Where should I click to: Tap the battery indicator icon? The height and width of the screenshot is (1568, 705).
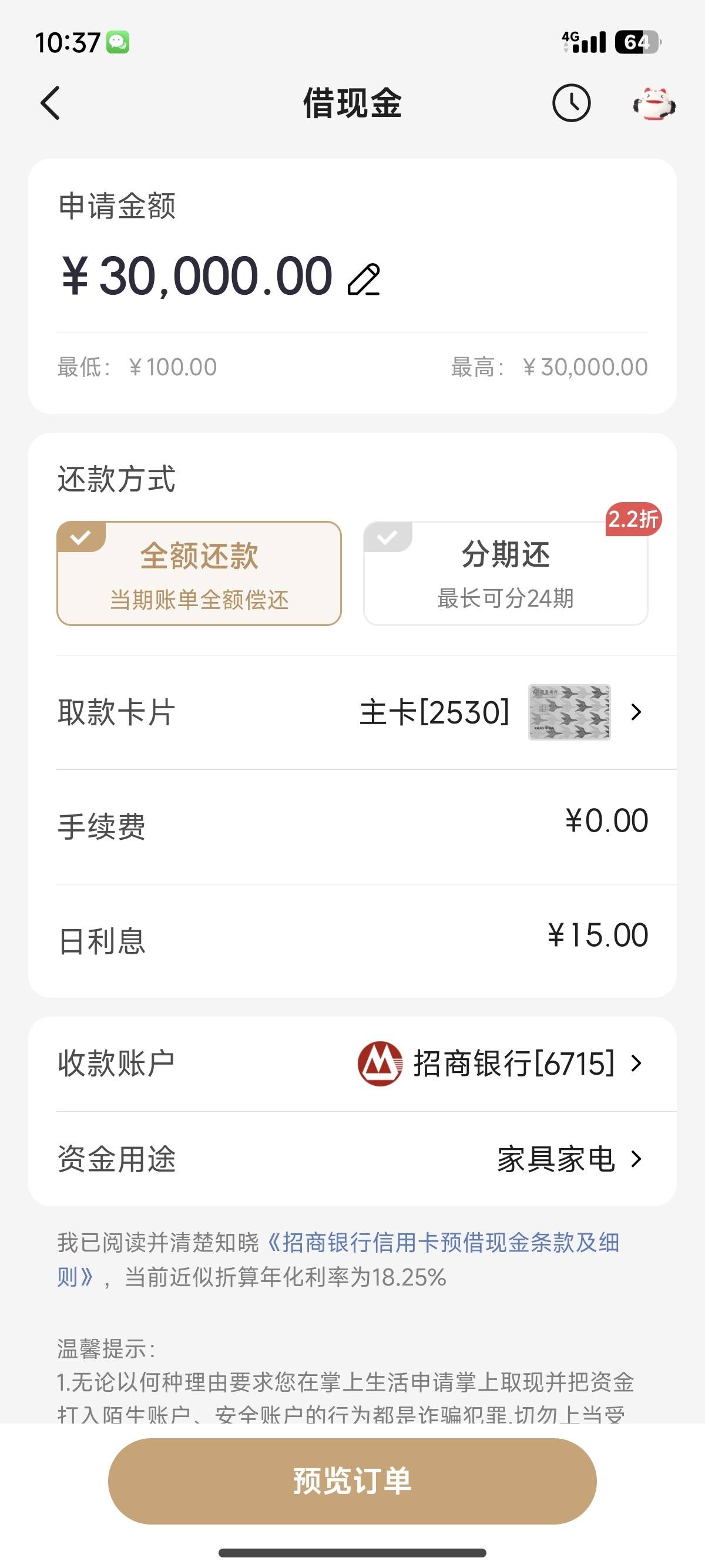click(x=637, y=42)
